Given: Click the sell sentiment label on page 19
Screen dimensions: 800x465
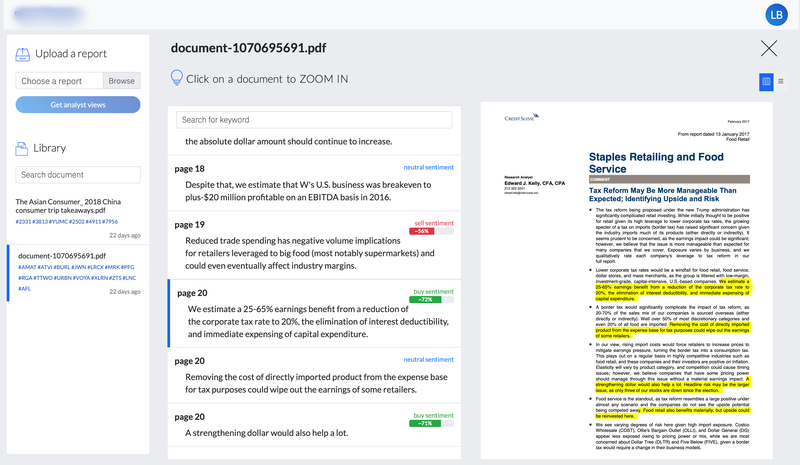Looking at the screenshot, I should click(x=434, y=223).
